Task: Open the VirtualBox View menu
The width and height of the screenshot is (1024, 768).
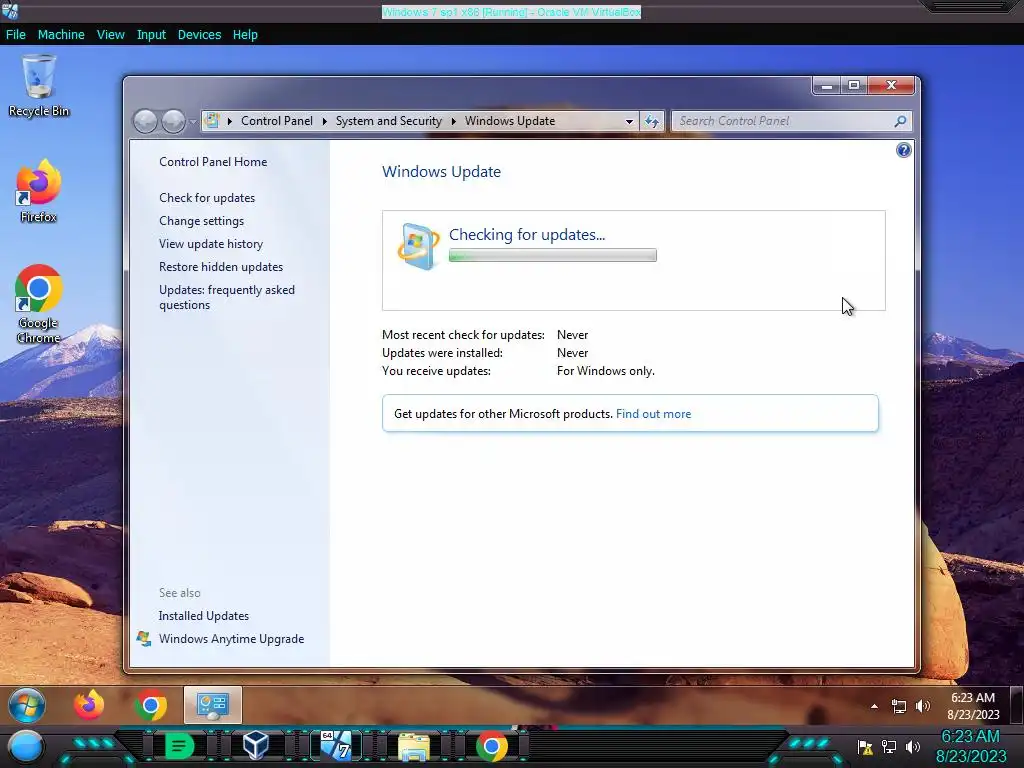Action: pos(110,35)
